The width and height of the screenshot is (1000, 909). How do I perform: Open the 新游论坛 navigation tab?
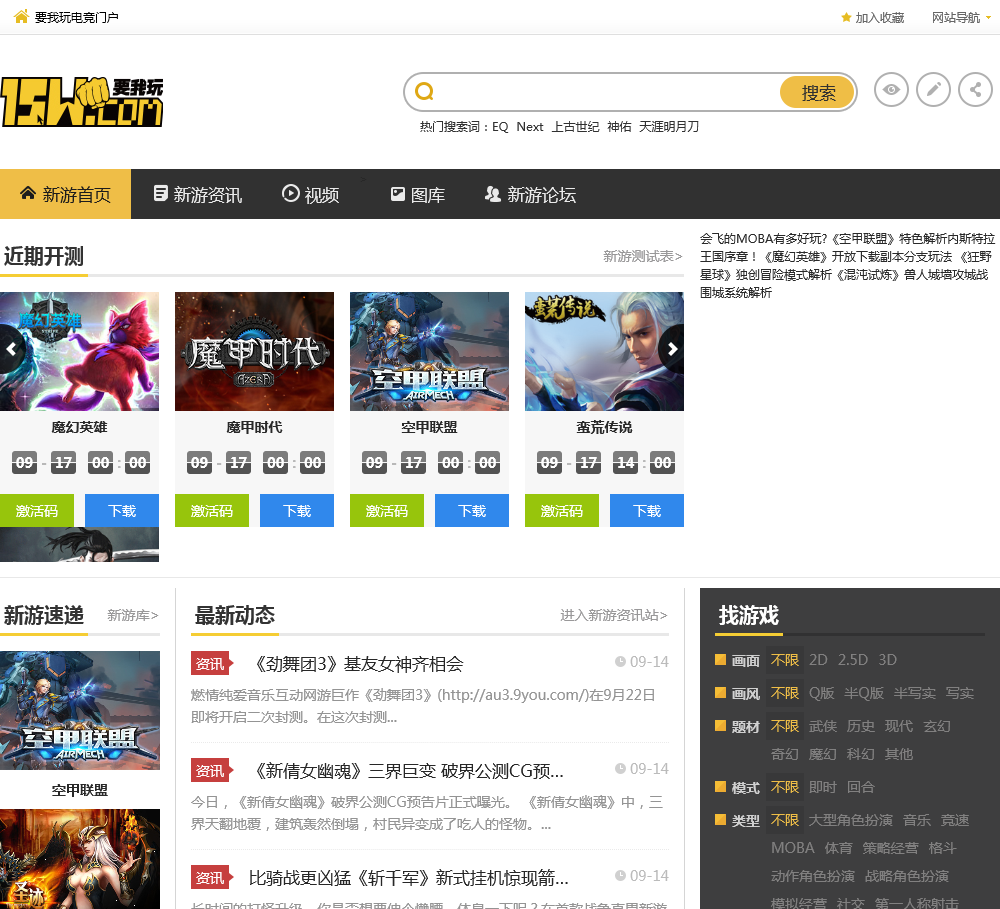[530, 194]
